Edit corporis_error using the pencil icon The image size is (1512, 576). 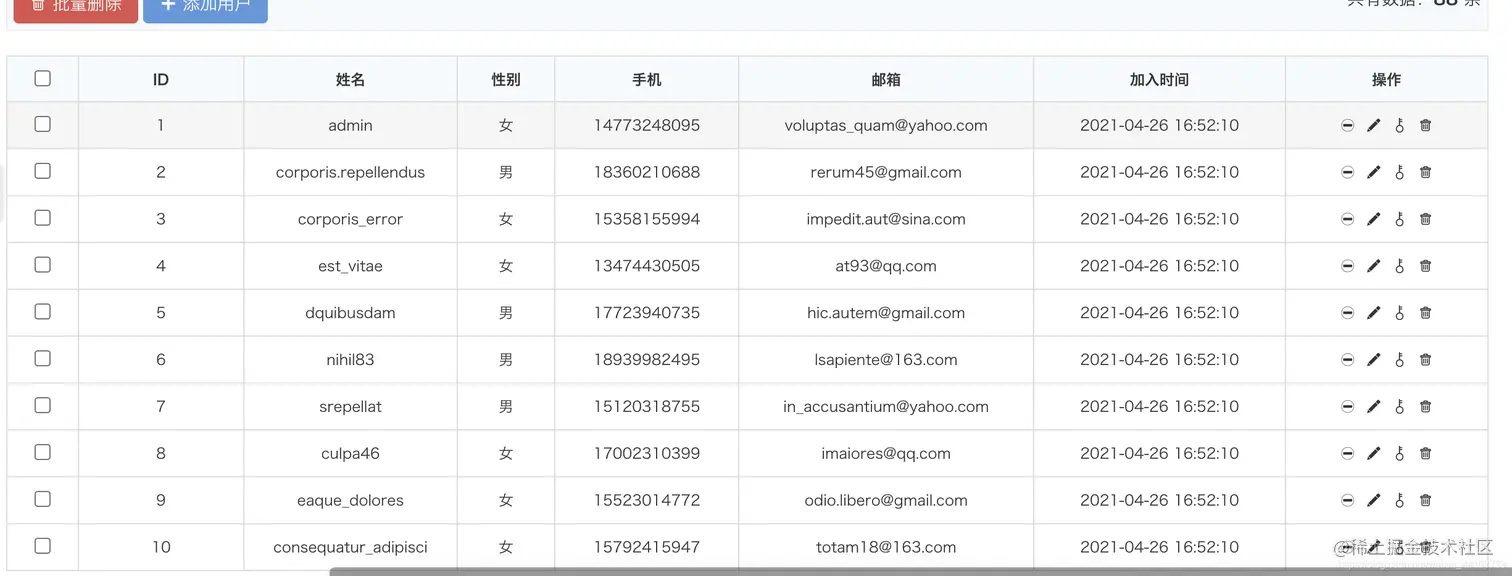coord(1373,220)
